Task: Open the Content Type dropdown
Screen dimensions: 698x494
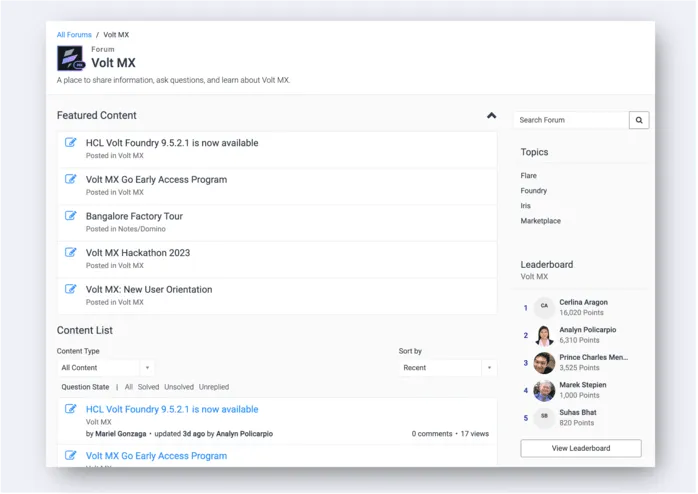Action: [x=105, y=368]
